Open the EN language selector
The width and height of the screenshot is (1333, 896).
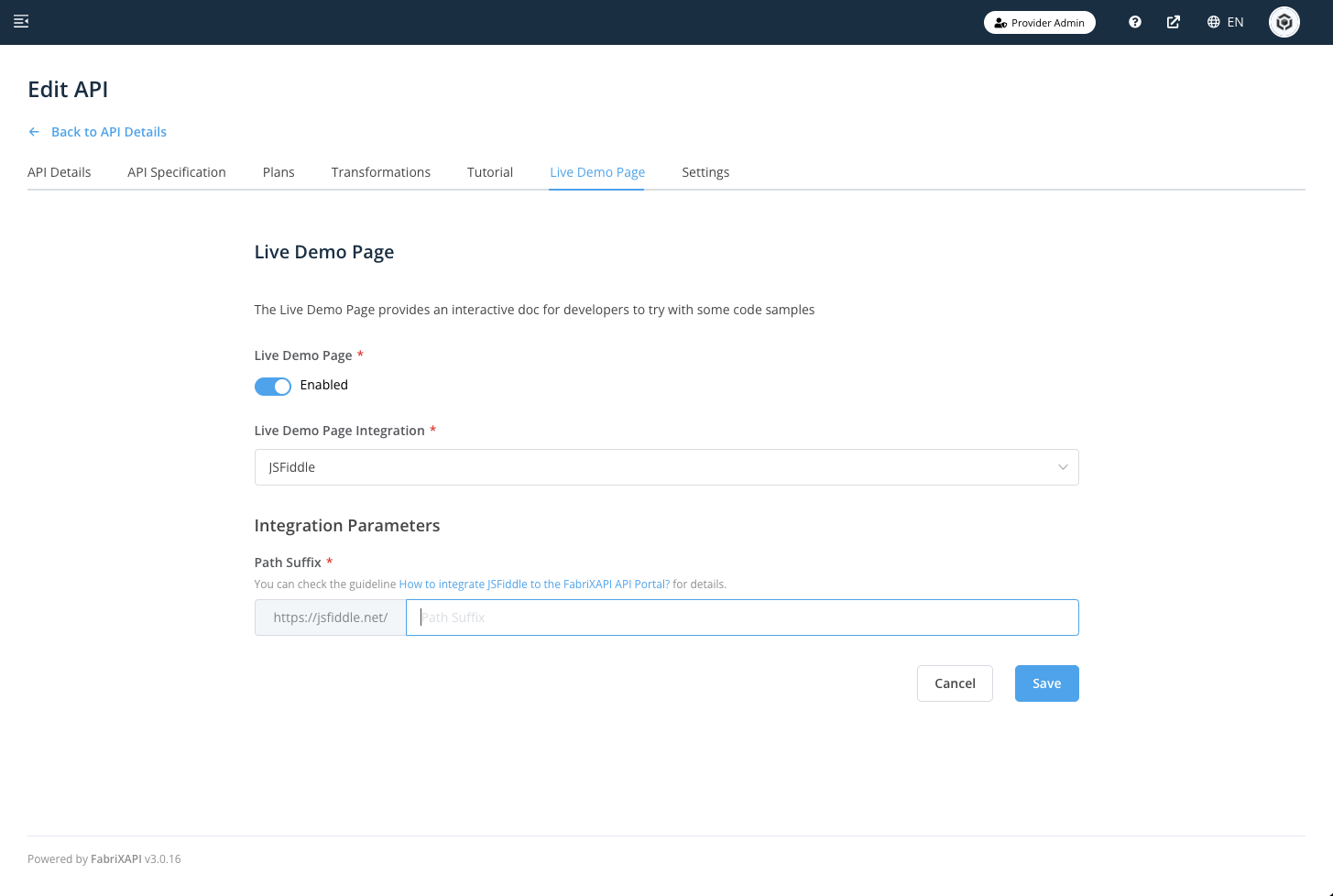pyautogui.click(x=1235, y=22)
